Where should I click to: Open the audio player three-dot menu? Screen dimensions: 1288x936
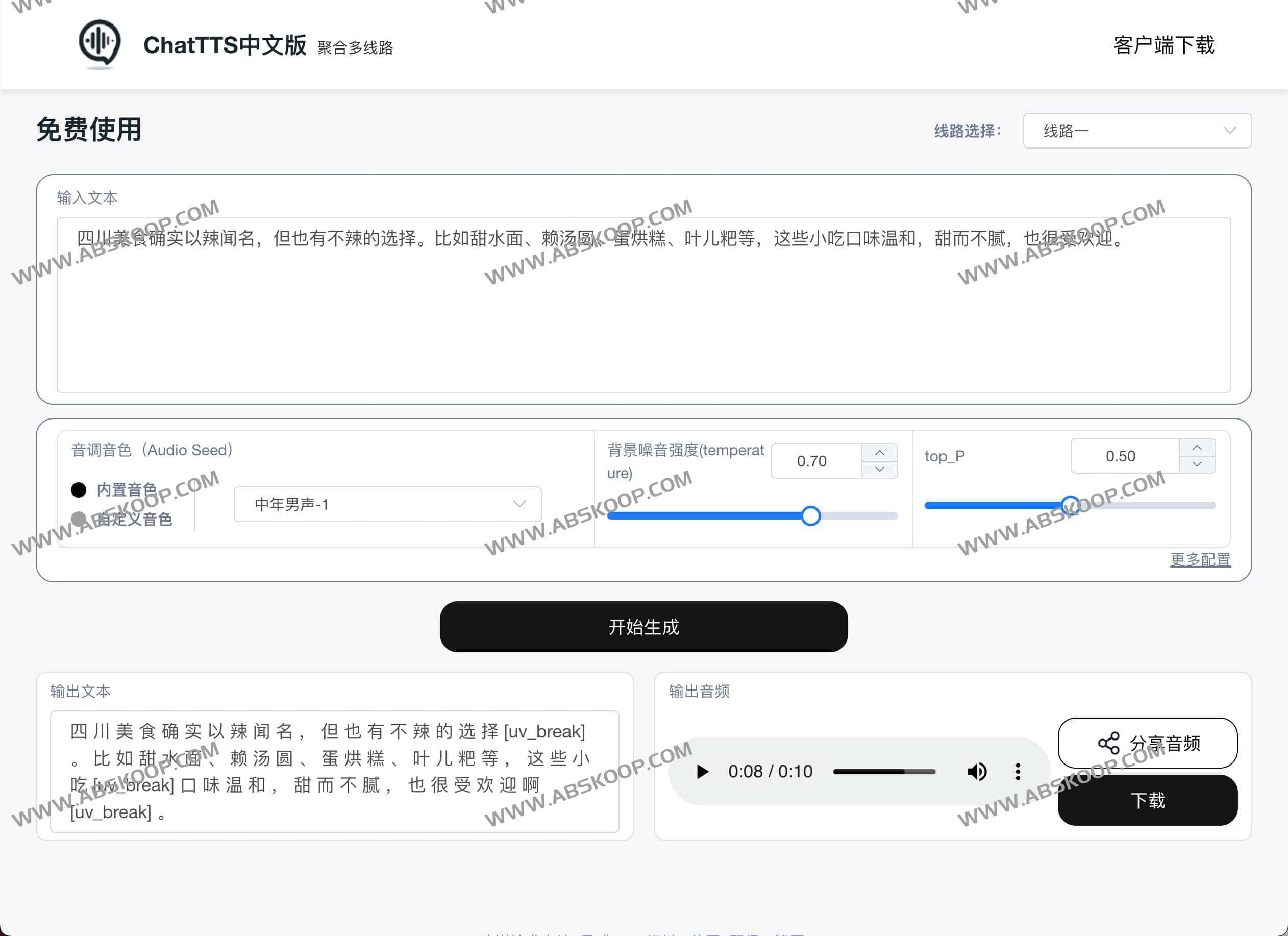coord(1017,771)
